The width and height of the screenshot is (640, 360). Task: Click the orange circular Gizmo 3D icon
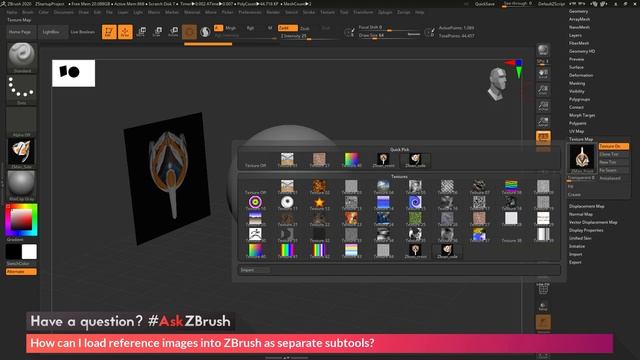[189, 32]
